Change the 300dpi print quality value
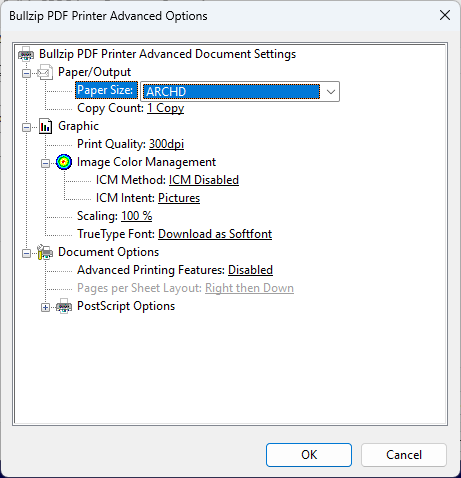Image resolution: width=461 pixels, height=478 pixels. 166,144
